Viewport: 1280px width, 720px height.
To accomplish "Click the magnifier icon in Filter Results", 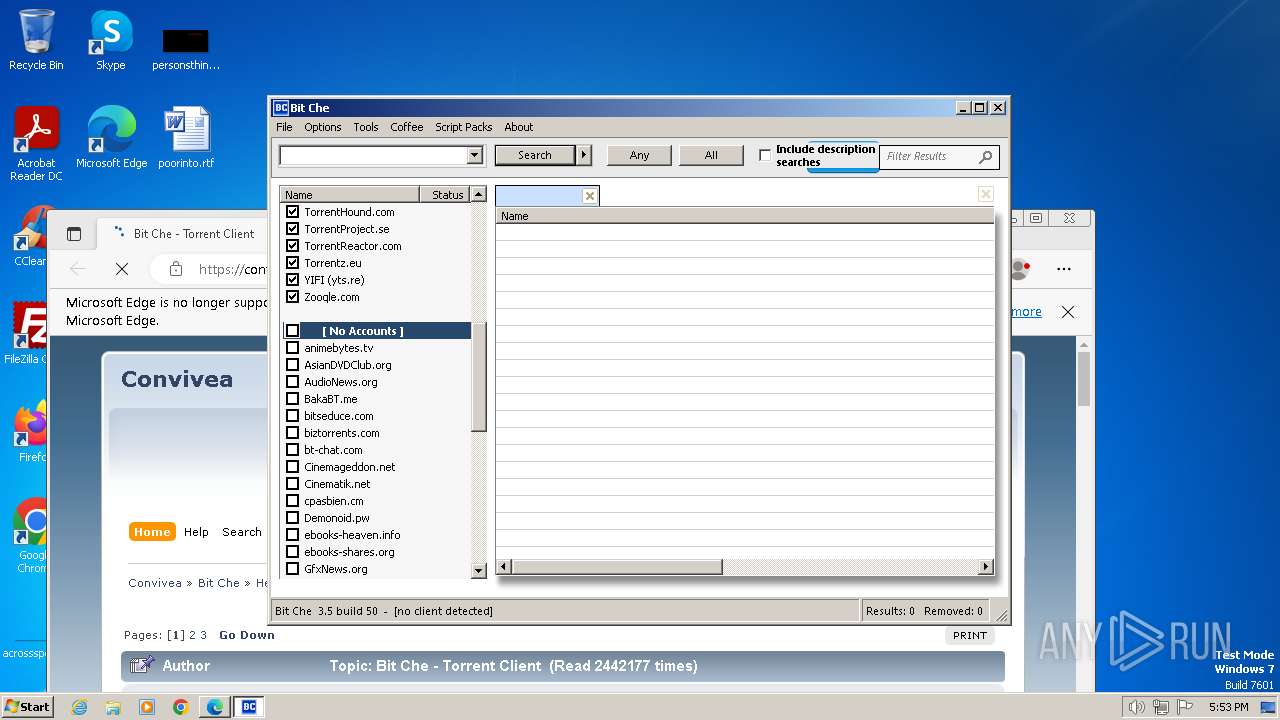I will pos(985,156).
